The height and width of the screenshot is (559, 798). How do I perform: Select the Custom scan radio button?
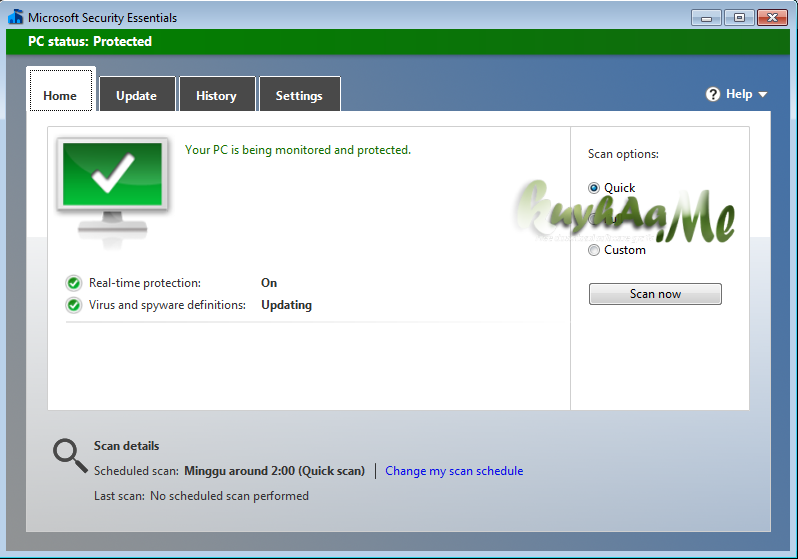pyautogui.click(x=594, y=250)
